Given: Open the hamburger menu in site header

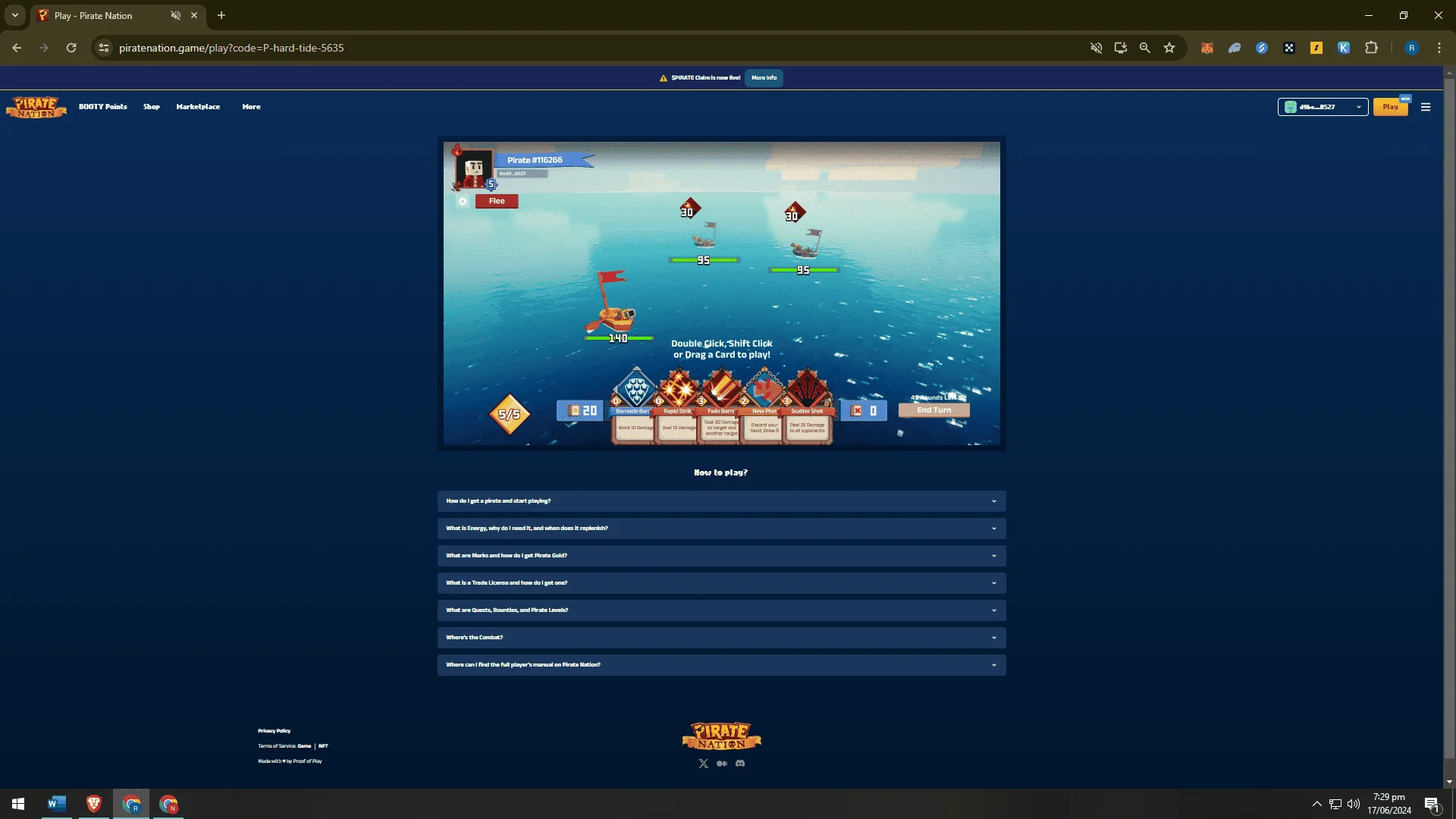Looking at the screenshot, I should (x=1426, y=107).
